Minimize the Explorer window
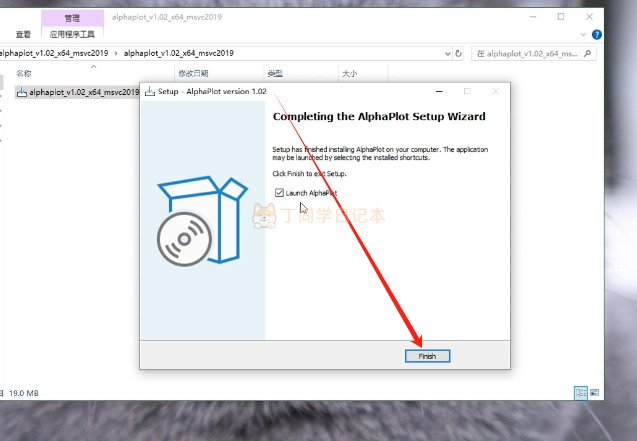Screen dimensions: 637x441 click(533, 17)
